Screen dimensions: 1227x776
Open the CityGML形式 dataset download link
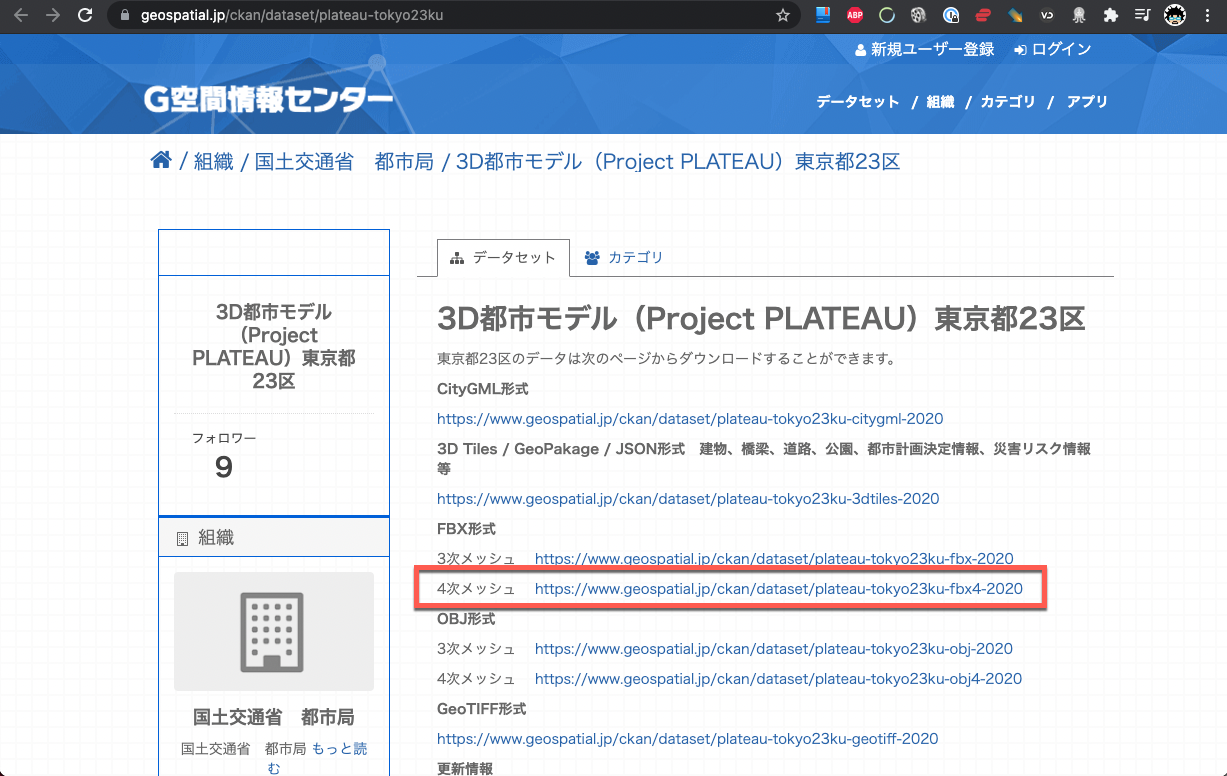pyautogui.click(x=690, y=418)
